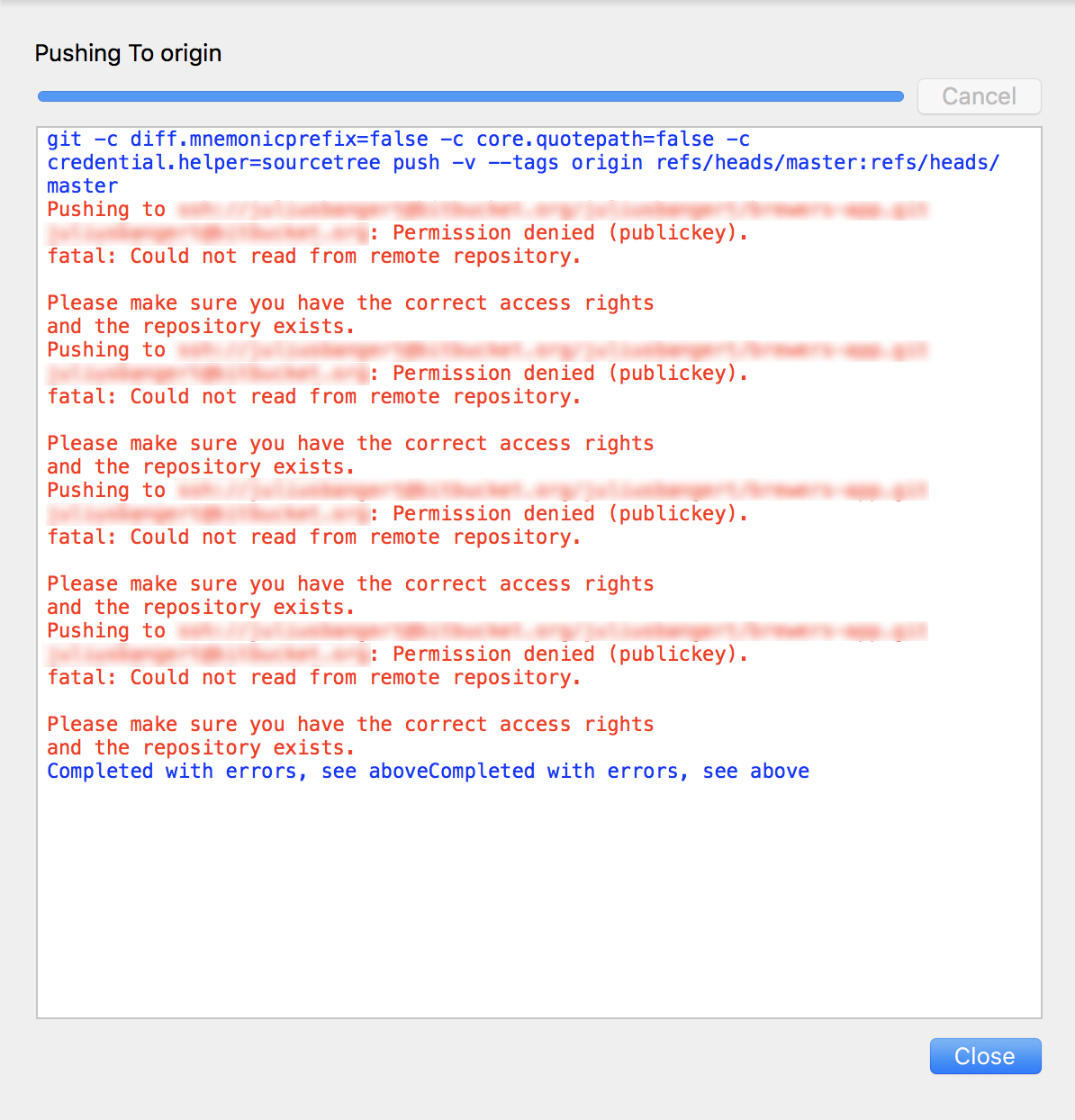Viewport: 1075px width, 1120px height.
Task: Click the git command line starting "git -c diff.mnemonicprefix=false"
Action: click(398, 139)
